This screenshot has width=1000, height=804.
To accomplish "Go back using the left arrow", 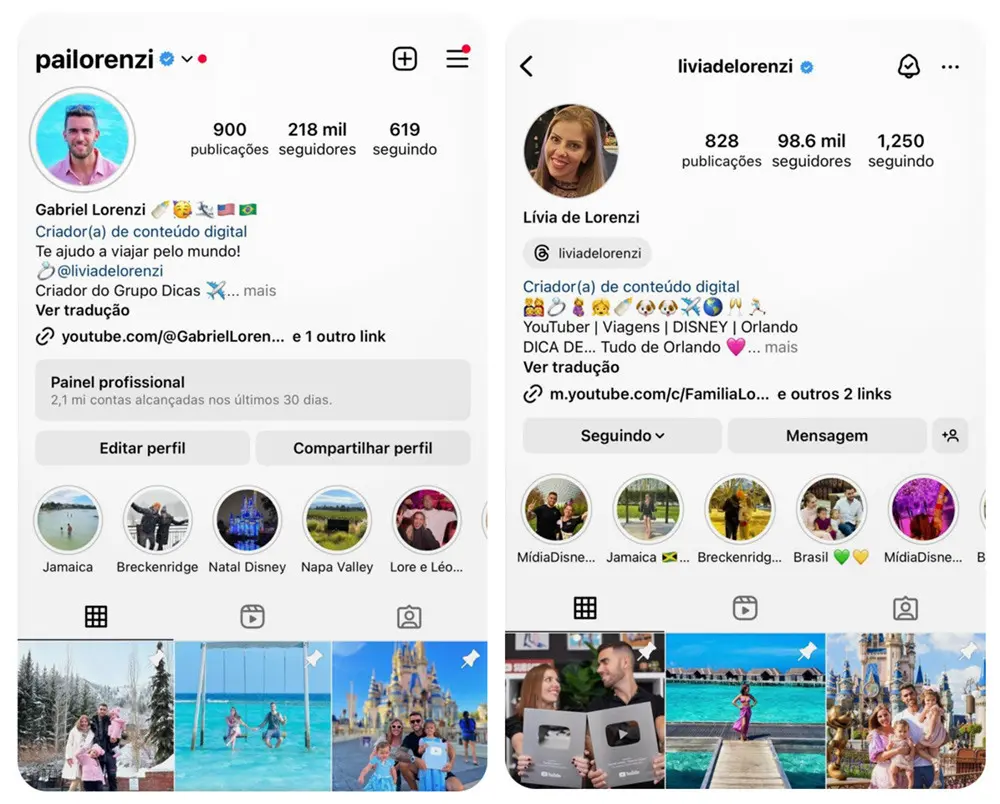I will [527, 66].
